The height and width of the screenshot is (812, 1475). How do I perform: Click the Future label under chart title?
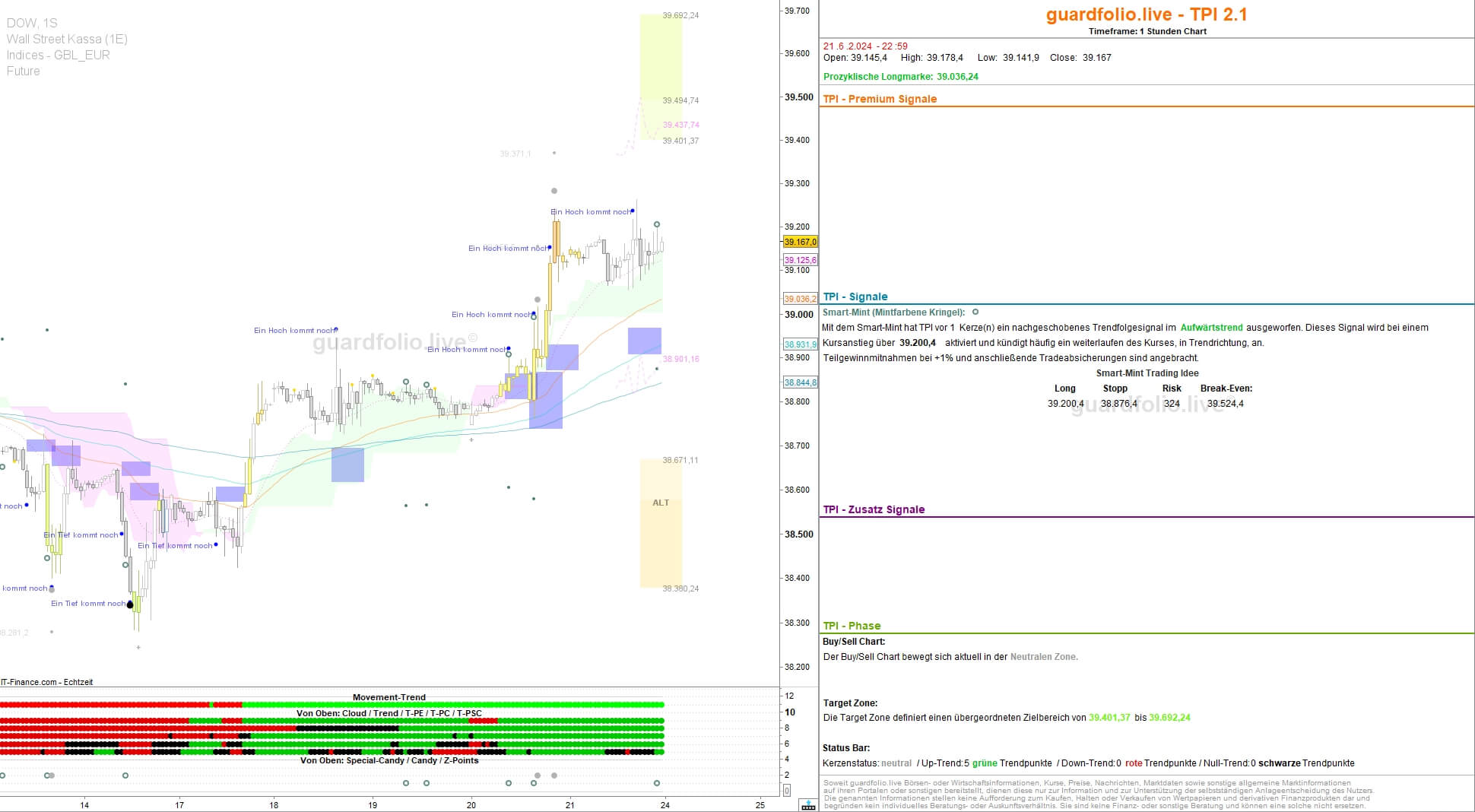(23, 71)
